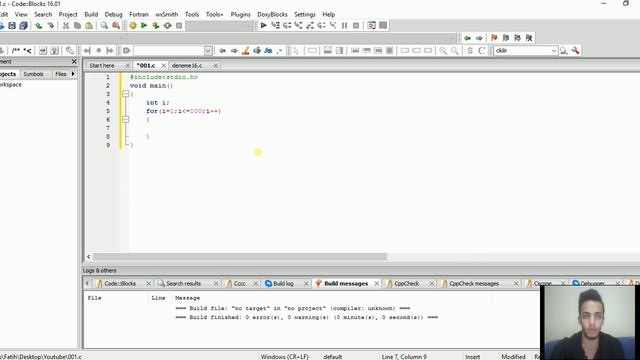This screenshot has height=360, width=640.
Task: Click the Build finished message row
Action: tap(307, 317)
